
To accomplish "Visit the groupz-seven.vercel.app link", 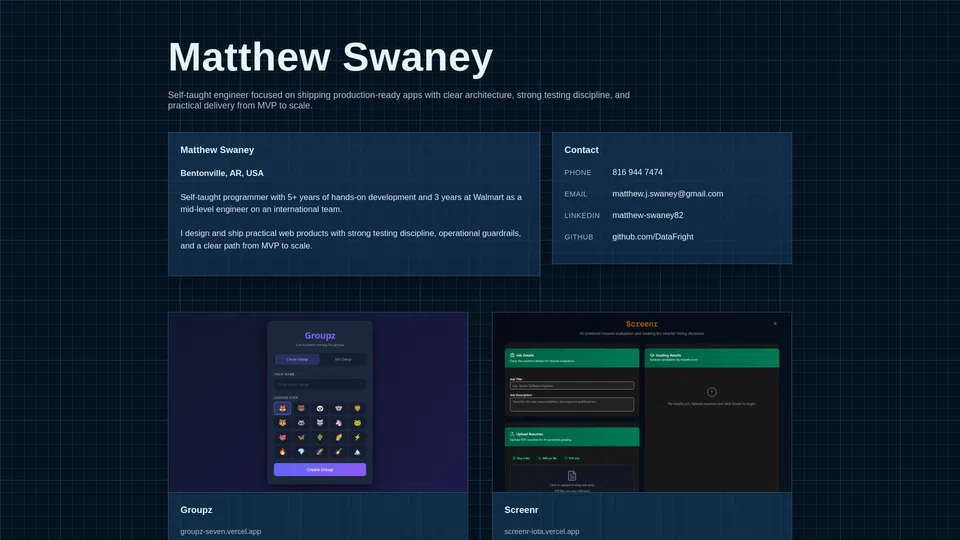I will pyautogui.click(x=220, y=531).
